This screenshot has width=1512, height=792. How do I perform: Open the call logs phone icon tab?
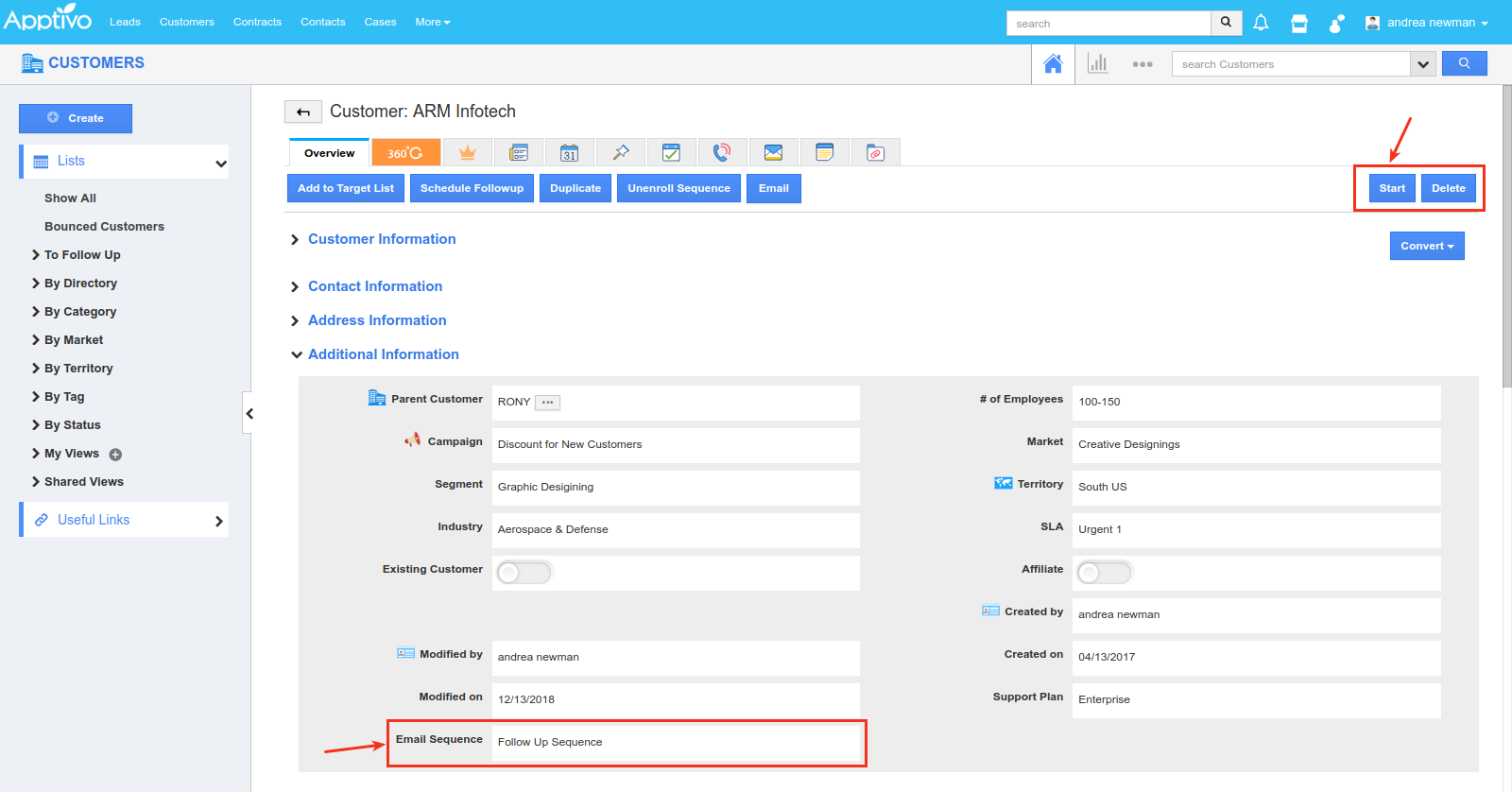pyautogui.click(x=722, y=152)
